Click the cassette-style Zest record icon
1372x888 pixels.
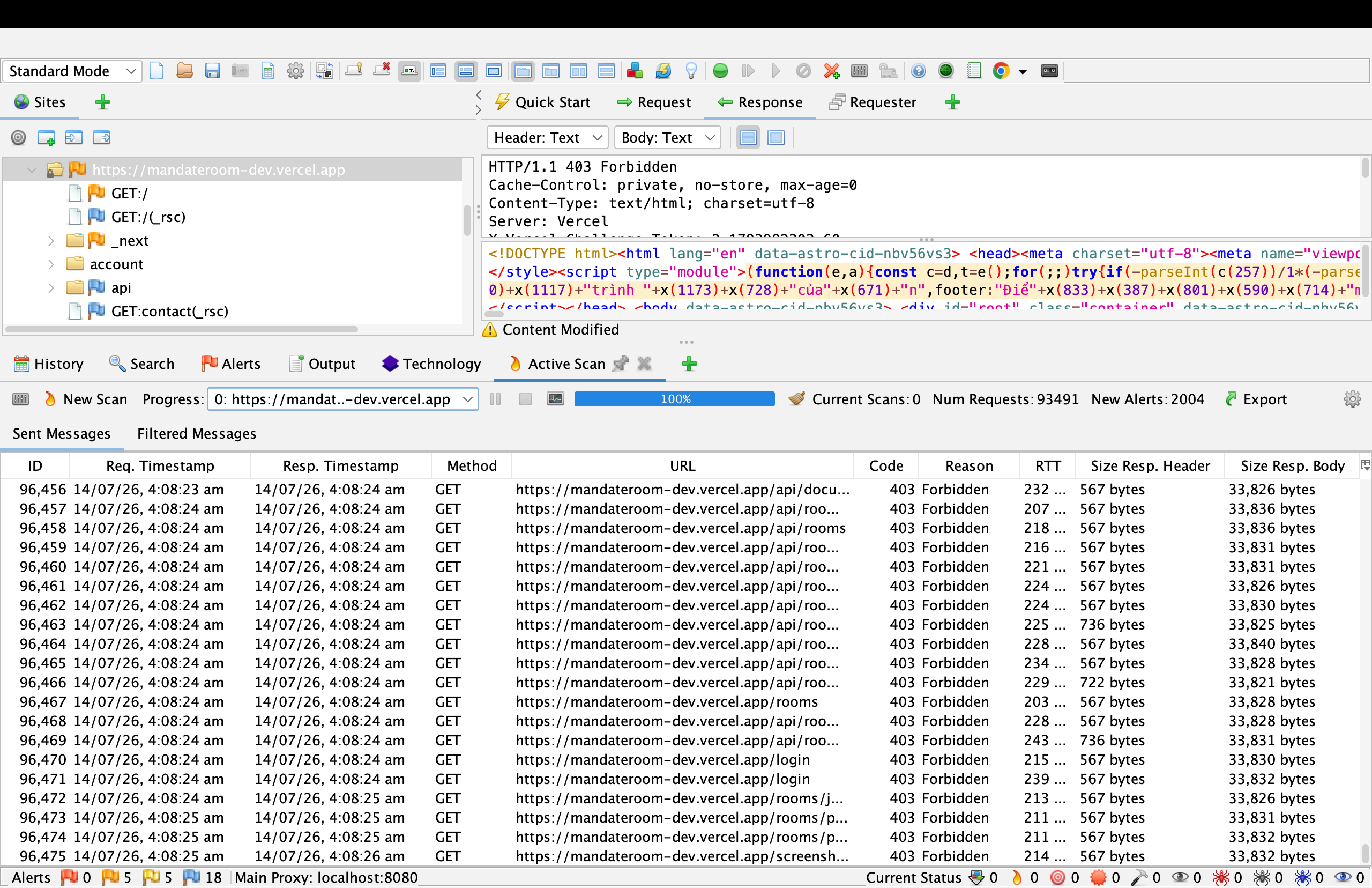point(1049,71)
